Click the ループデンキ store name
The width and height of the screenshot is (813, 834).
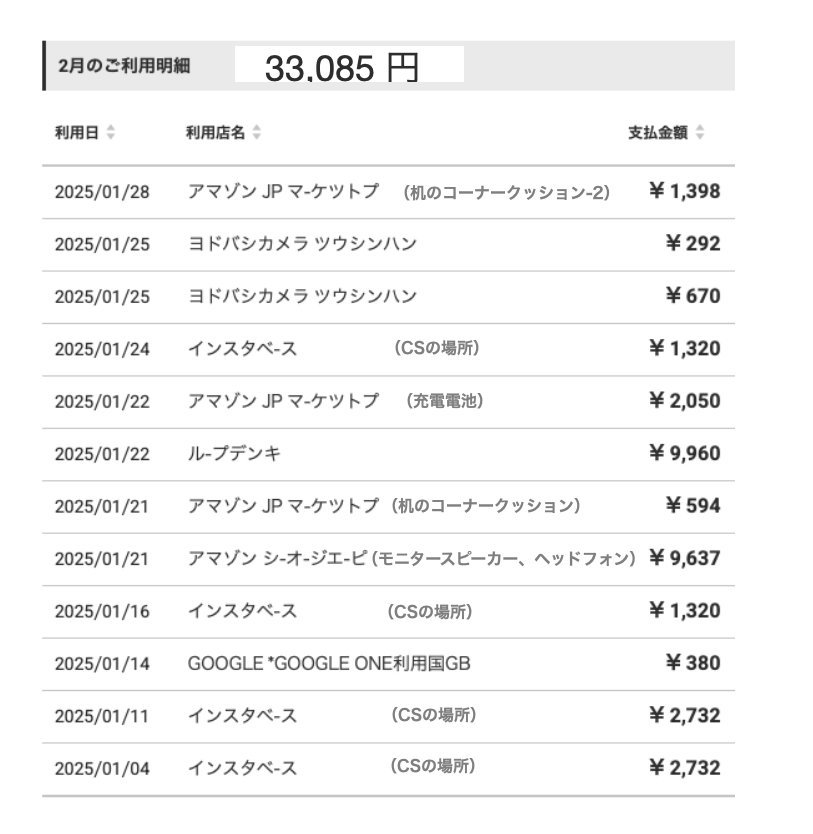(x=234, y=454)
